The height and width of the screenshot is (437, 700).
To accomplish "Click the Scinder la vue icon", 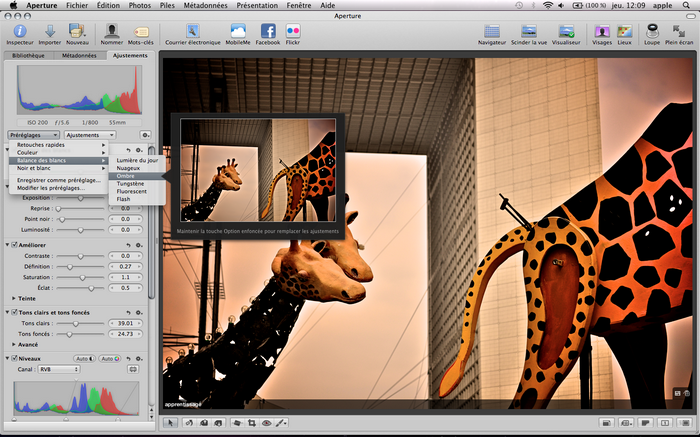I will coord(529,31).
